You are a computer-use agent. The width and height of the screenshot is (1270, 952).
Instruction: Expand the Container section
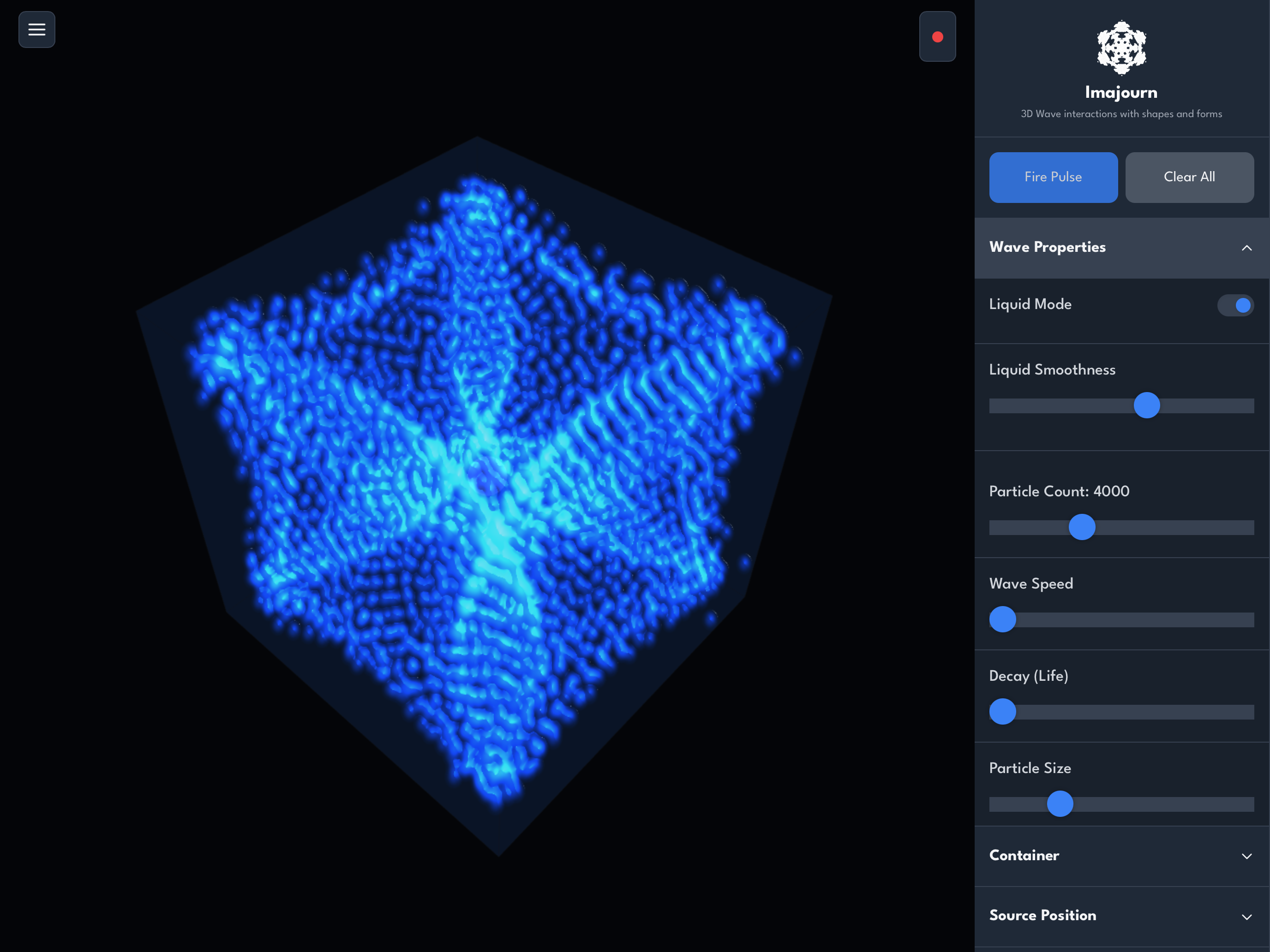click(x=1024, y=856)
